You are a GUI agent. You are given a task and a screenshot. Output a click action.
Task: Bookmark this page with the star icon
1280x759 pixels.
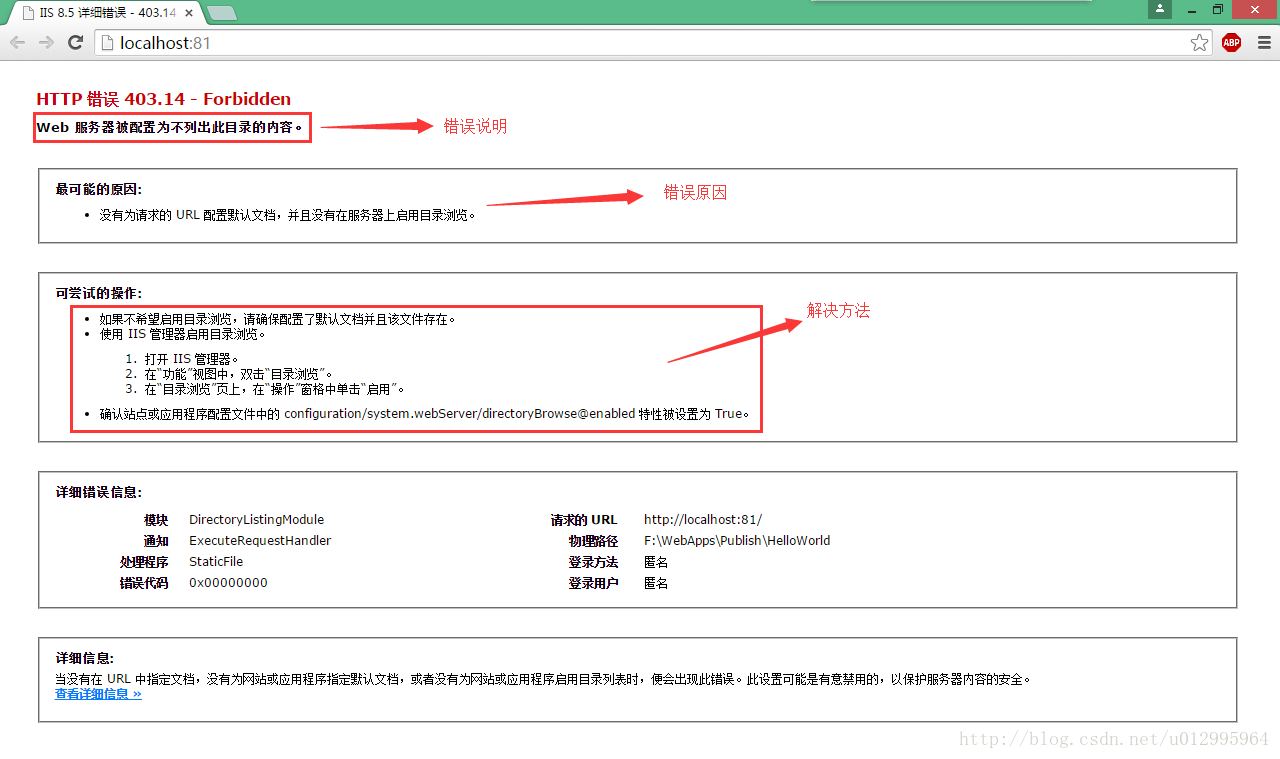click(x=1199, y=43)
